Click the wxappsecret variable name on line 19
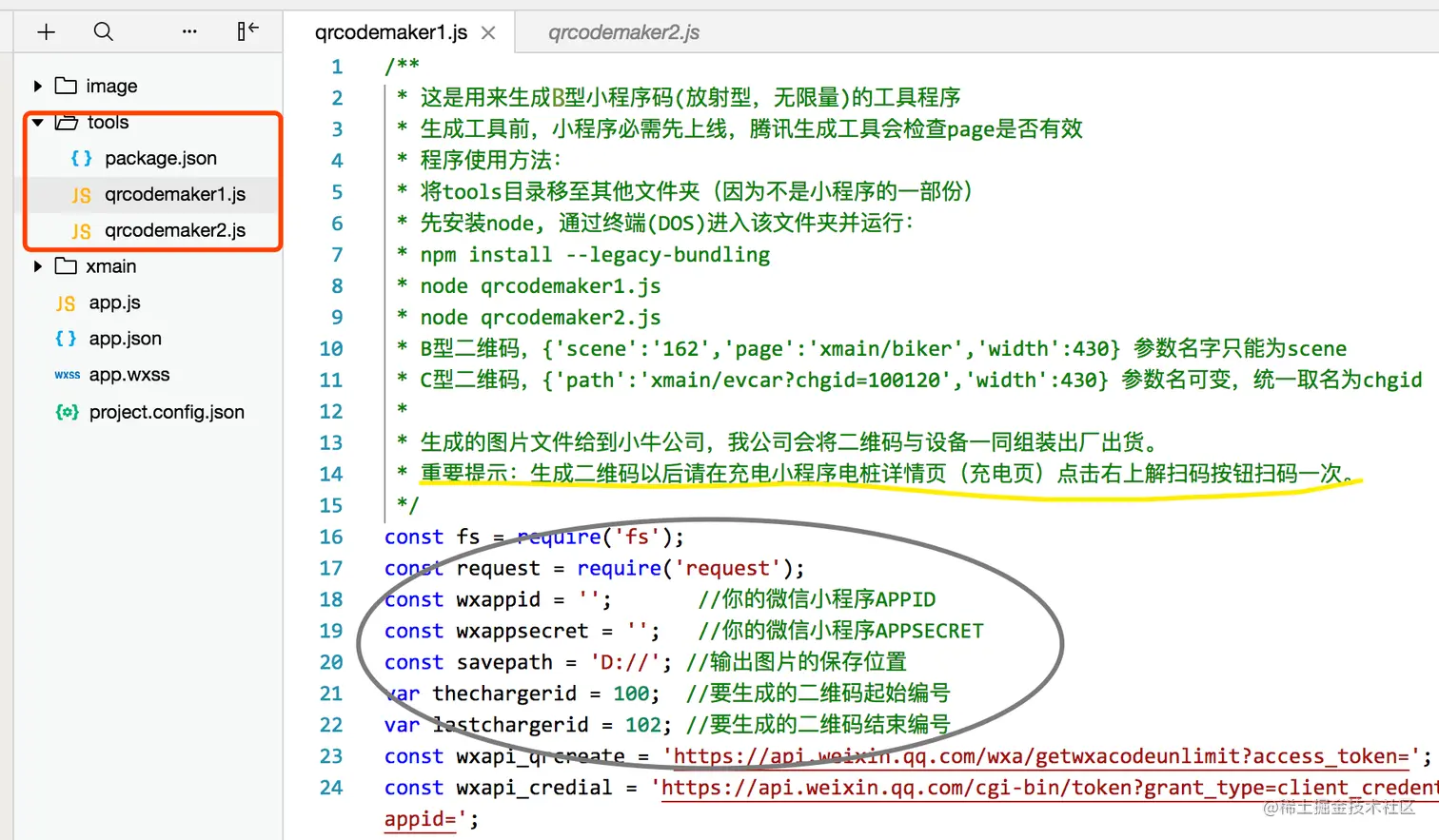The height and width of the screenshot is (840, 1439). click(522, 632)
